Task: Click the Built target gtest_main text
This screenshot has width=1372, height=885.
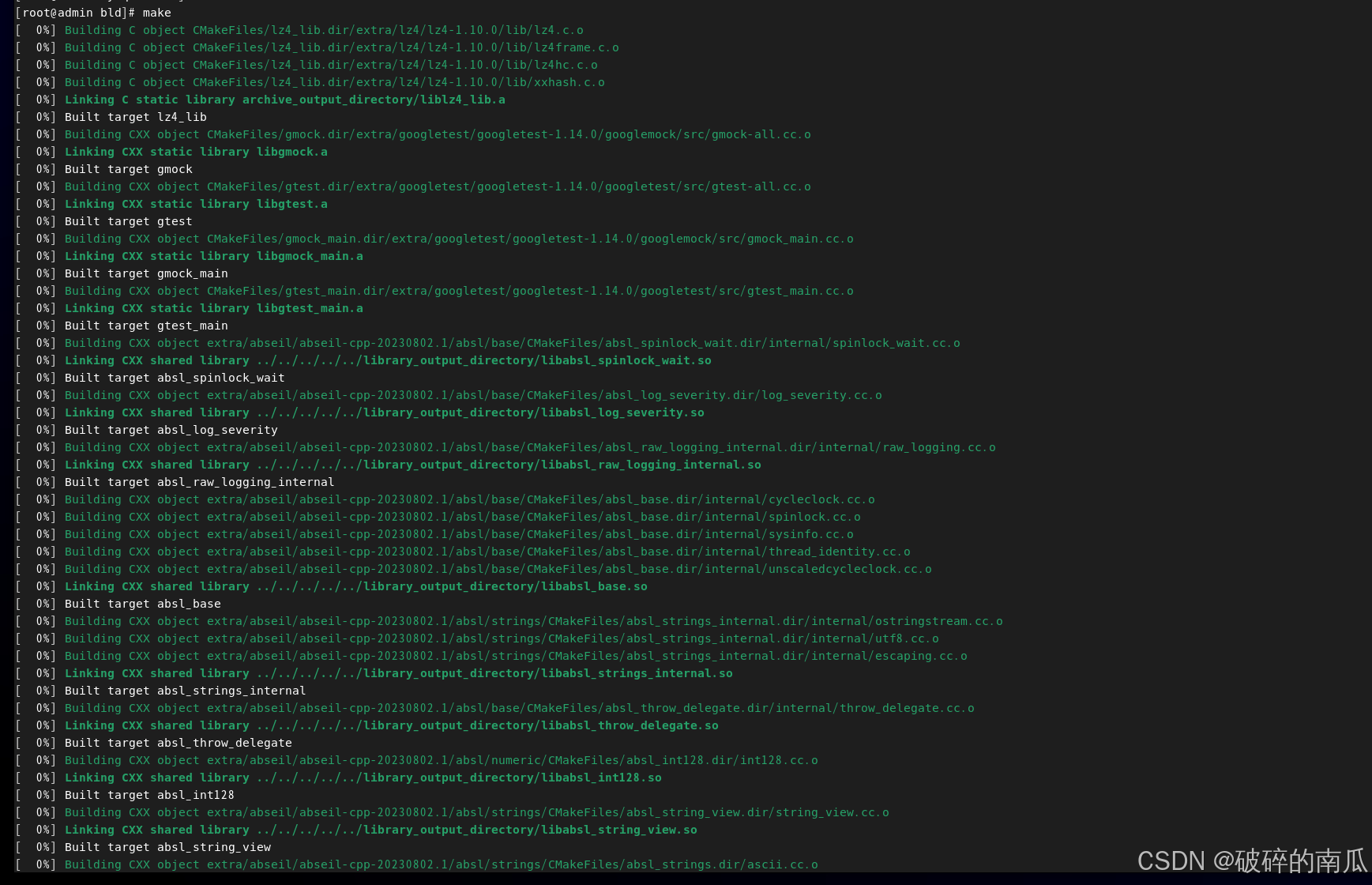Action: pyautogui.click(x=145, y=325)
